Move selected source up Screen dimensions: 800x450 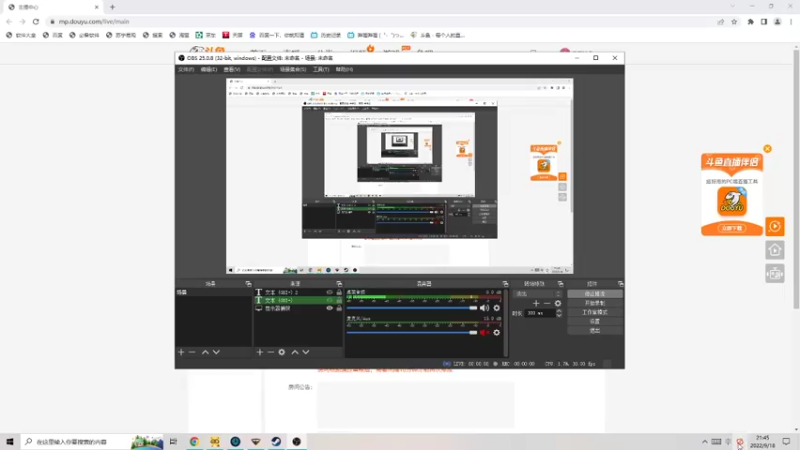[295, 352]
